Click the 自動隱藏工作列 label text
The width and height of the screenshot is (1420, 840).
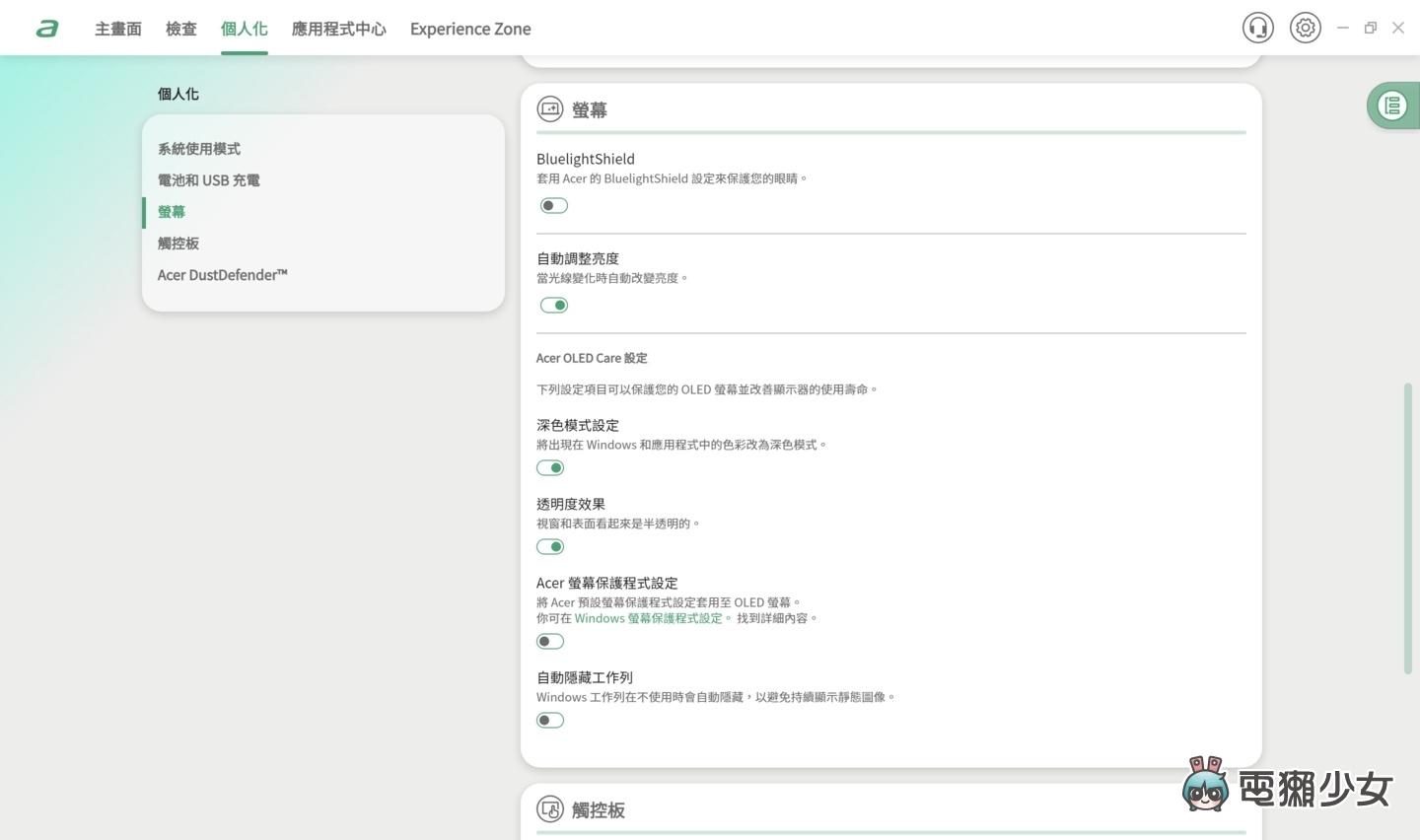(x=585, y=677)
